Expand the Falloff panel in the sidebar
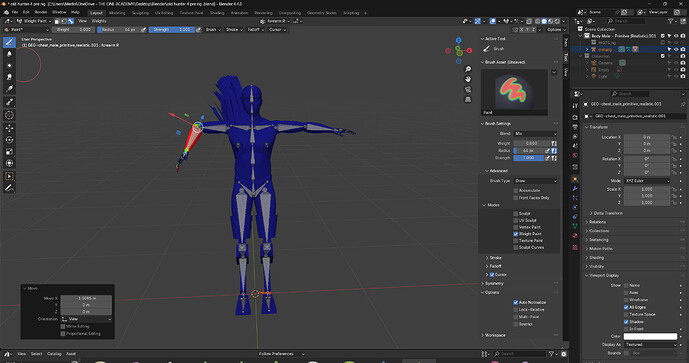This screenshot has height=363, width=689. (x=495, y=266)
